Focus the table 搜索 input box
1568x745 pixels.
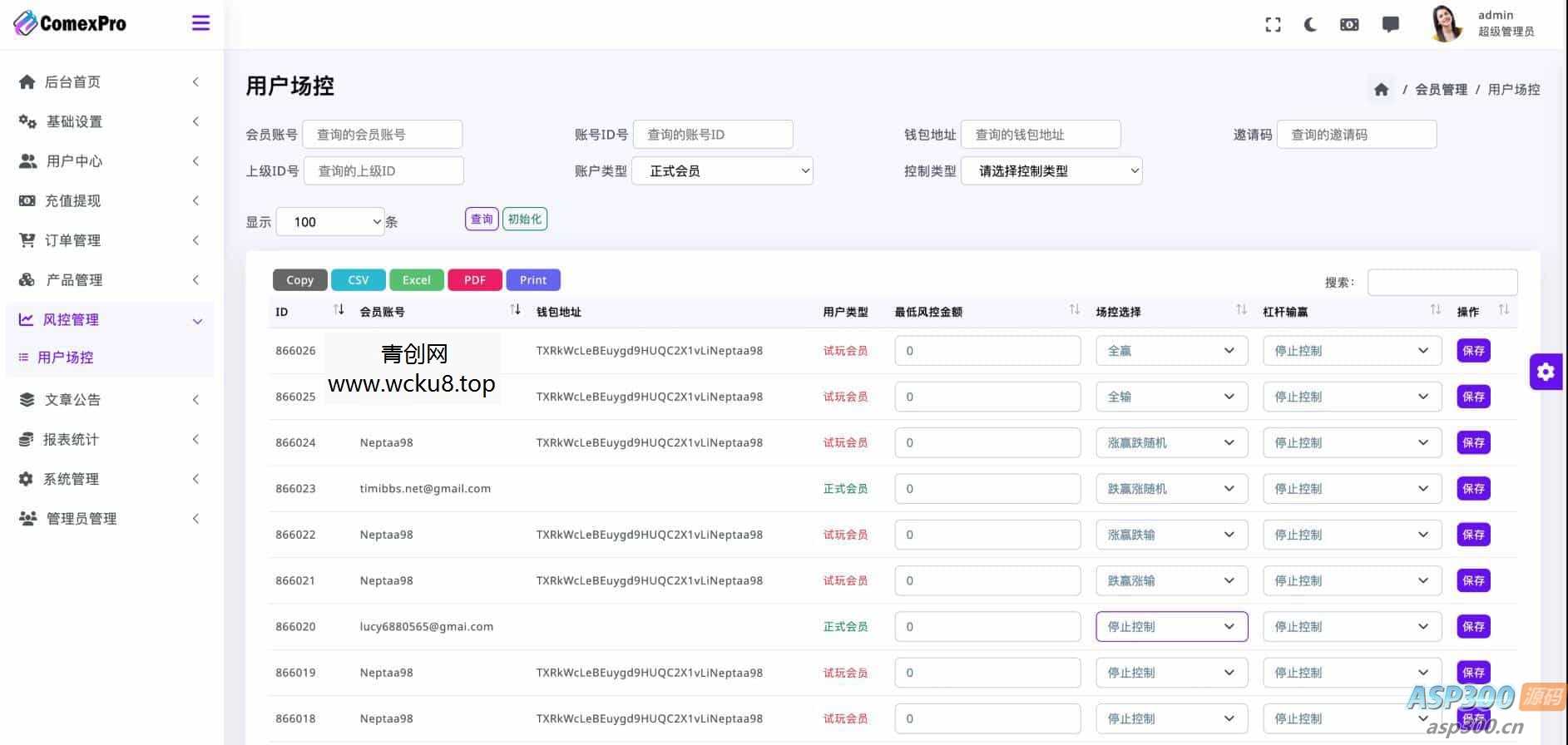click(1442, 282)
